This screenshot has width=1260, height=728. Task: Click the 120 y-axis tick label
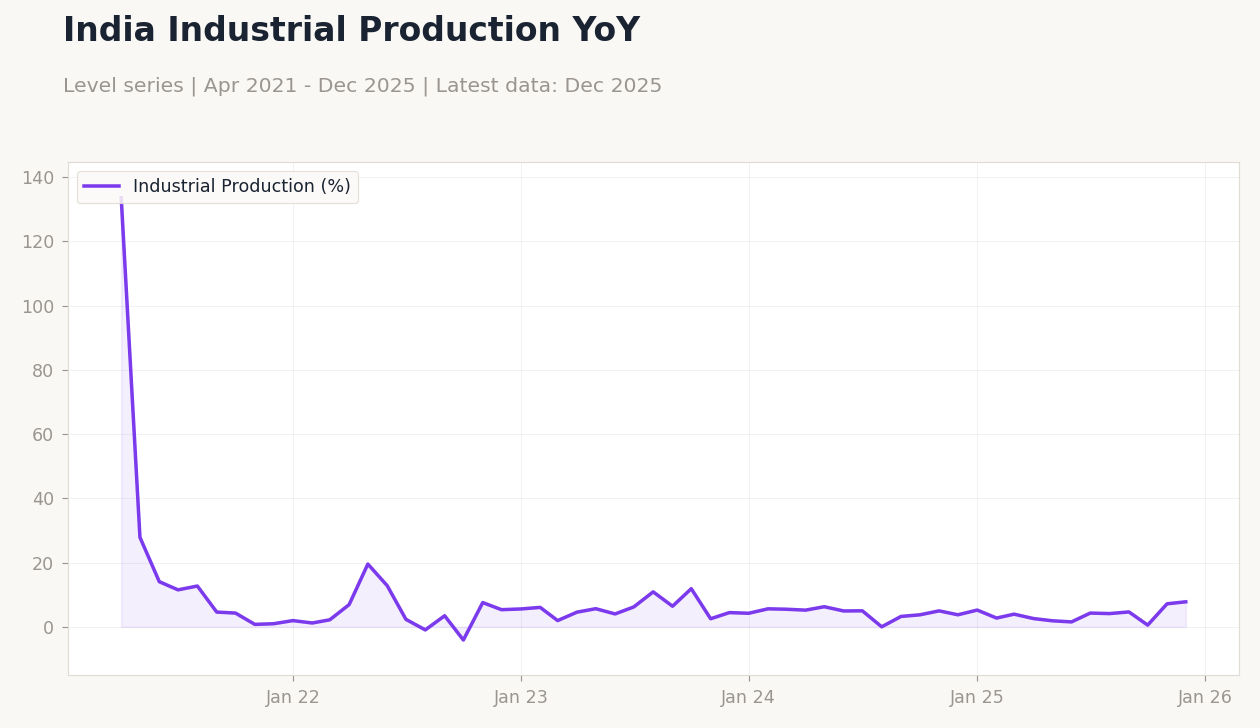pyautogui.click(x=38, y=242)
